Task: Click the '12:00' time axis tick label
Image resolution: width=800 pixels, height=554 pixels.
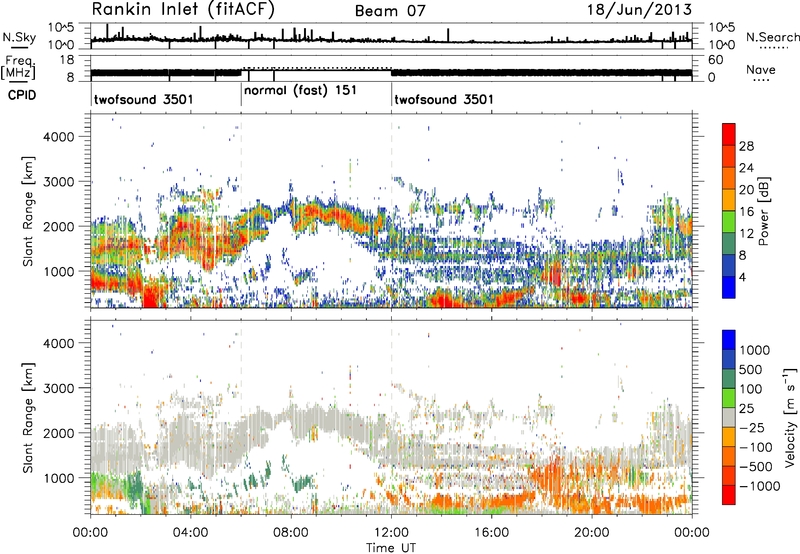Action: (391, 533)
